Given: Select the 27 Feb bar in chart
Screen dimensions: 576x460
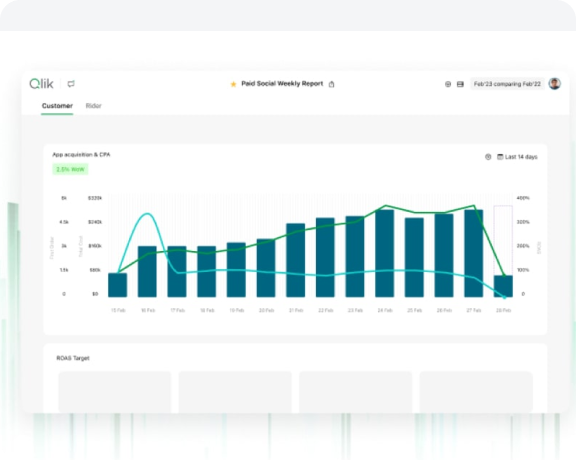Looking at the screenshot, I should pos(474,254).
